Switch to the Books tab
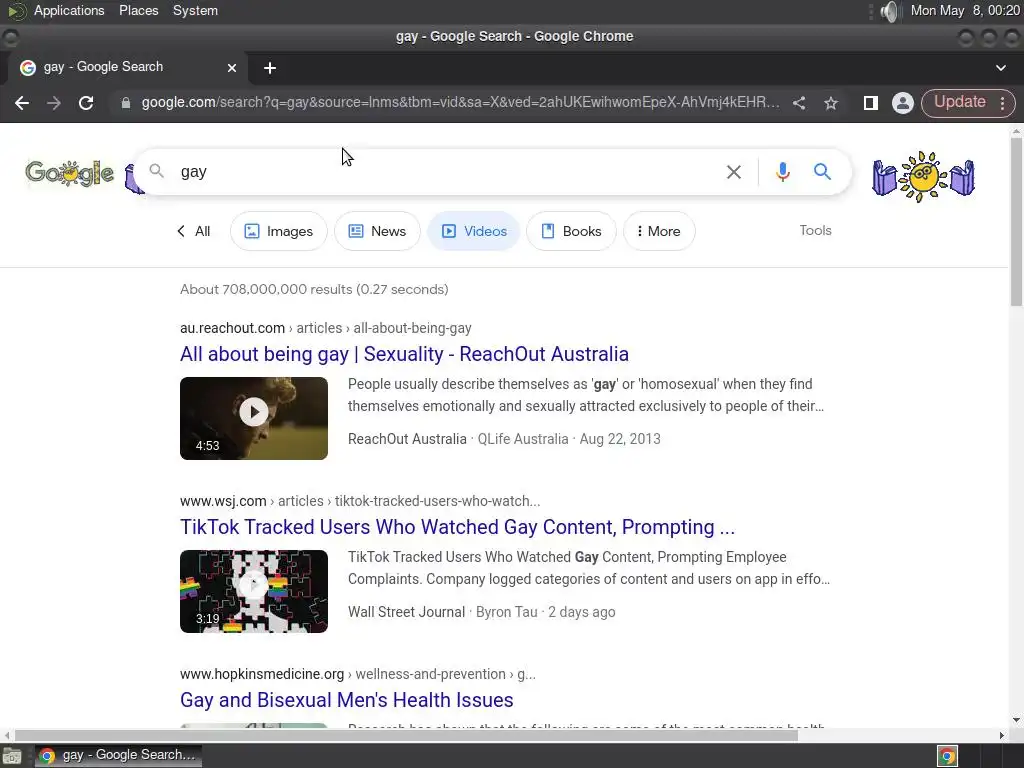Viewport: 1024px width, 768px height. click(571, 231)
